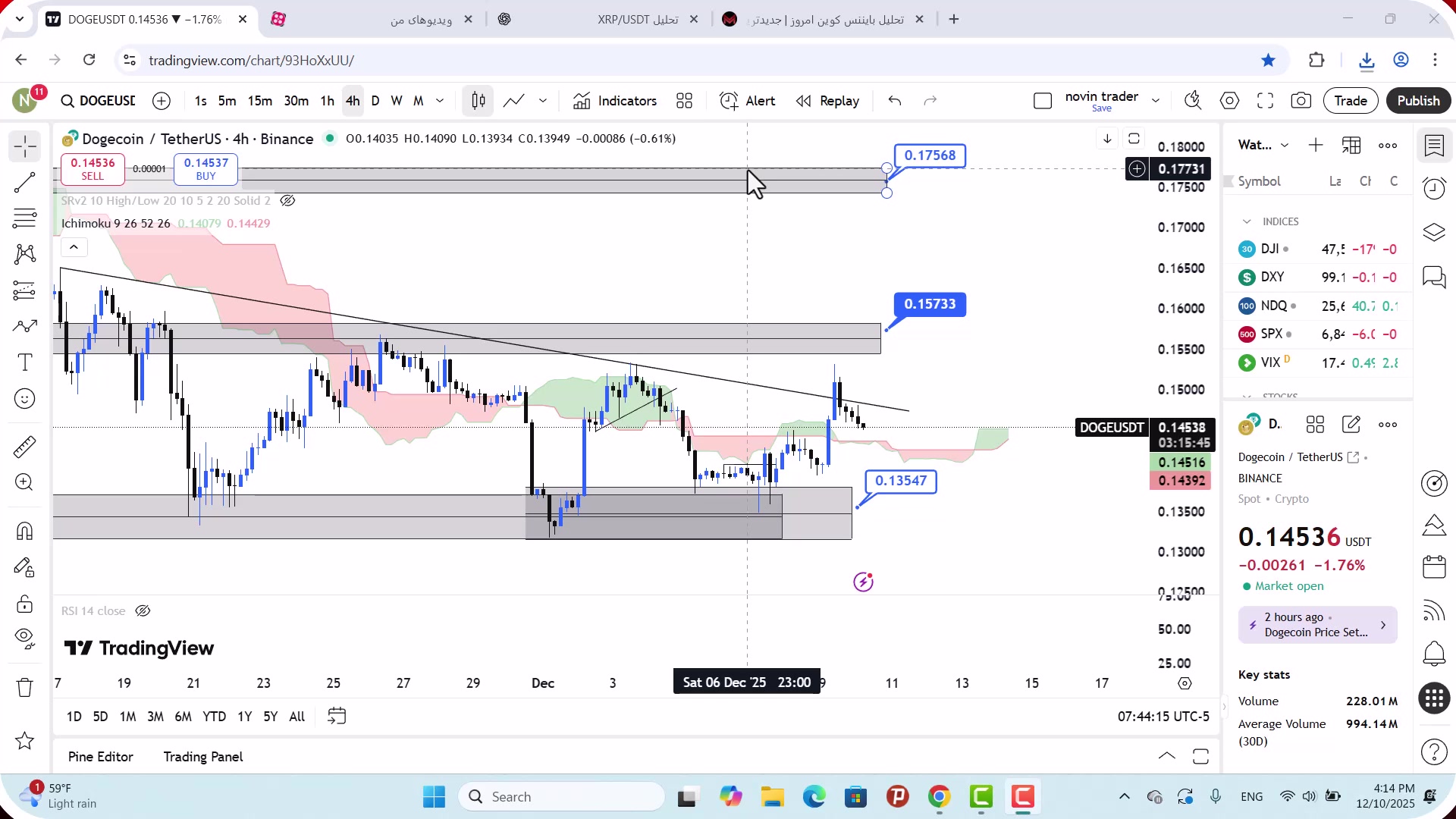Viewport: 1456px width, 819px height.
Task: Select the VIX watchlist row
Action: click(1318, 362)
